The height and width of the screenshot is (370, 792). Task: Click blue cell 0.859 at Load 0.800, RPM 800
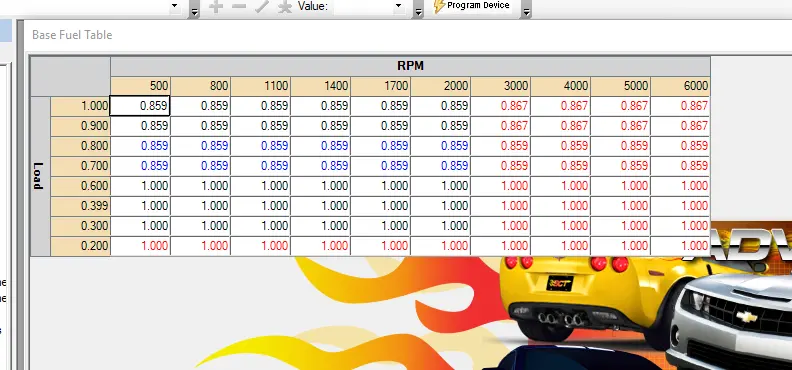(x=201, y=146)
